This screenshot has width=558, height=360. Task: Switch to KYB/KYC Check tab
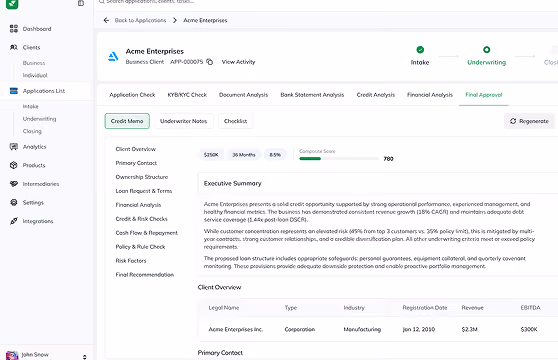[x=187, y=95]
